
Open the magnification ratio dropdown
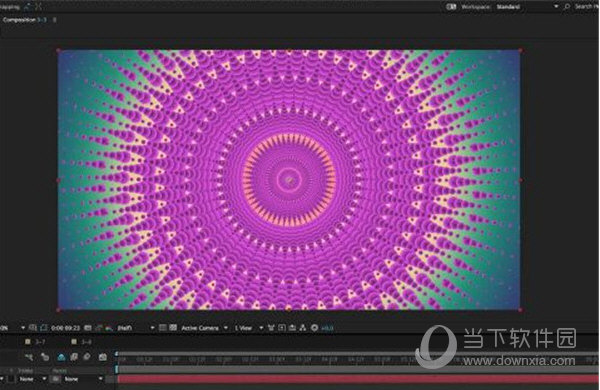click(12, 328)
